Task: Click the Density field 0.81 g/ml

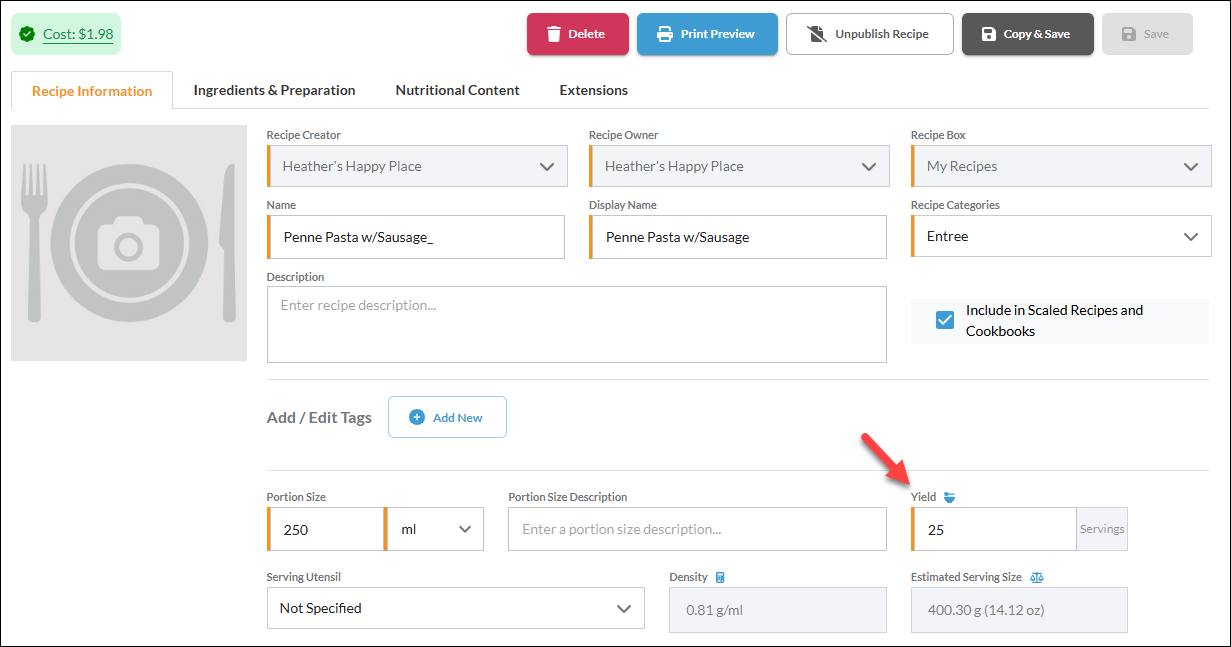Action: click(x=778, y=610)
